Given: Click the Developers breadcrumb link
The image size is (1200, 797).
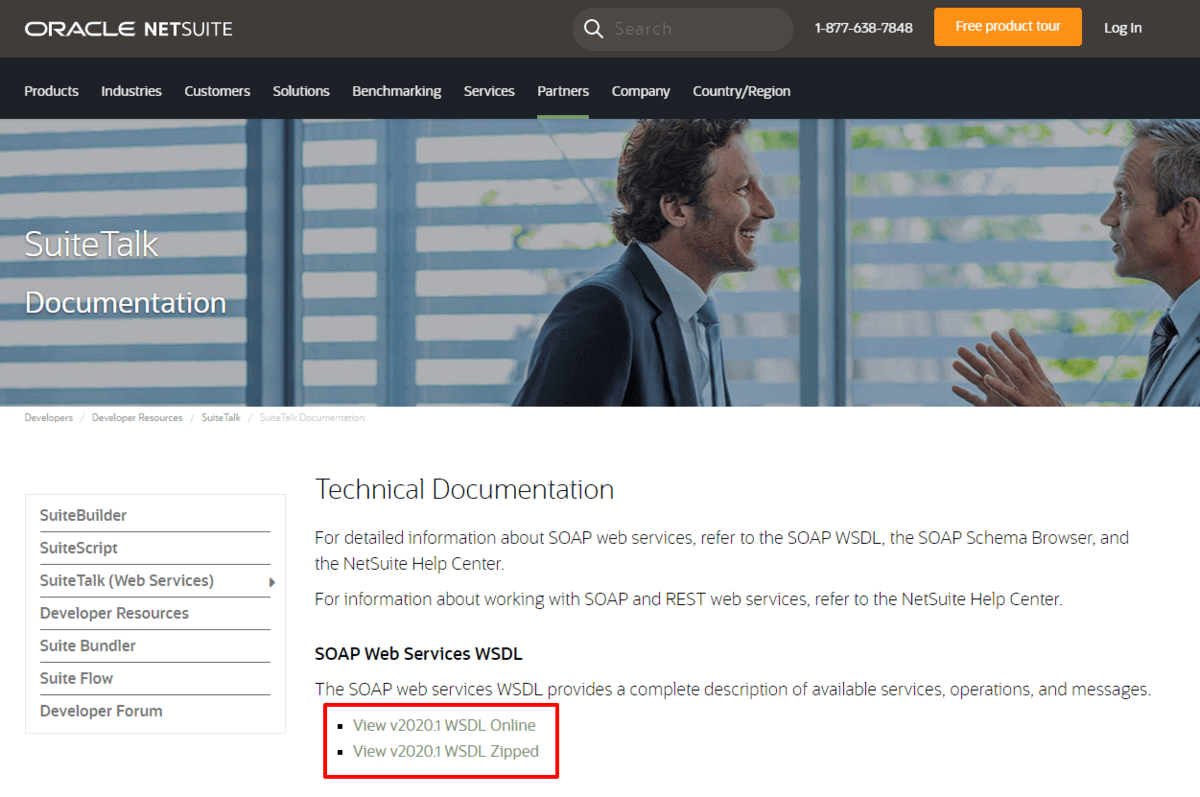Looking at the screenshot, I should click(x=48, y=417).
